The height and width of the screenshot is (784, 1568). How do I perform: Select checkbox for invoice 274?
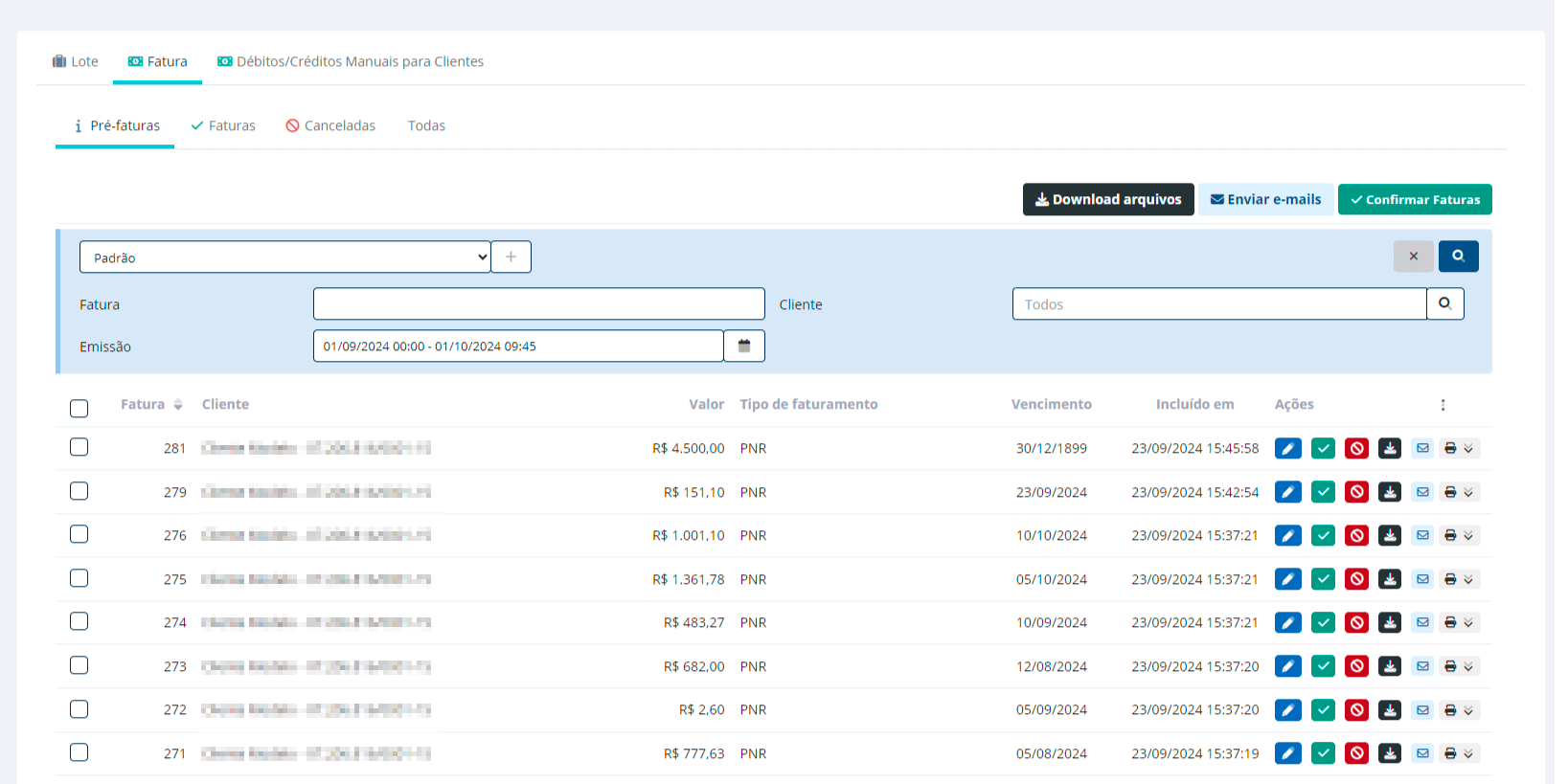[x=80, y=621]
